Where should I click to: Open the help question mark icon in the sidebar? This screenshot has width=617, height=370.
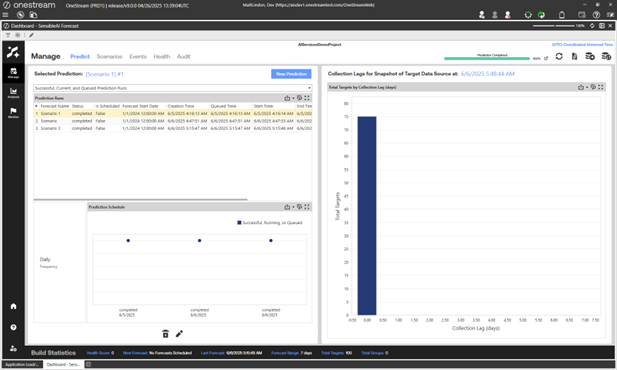[x=13, y=327]
